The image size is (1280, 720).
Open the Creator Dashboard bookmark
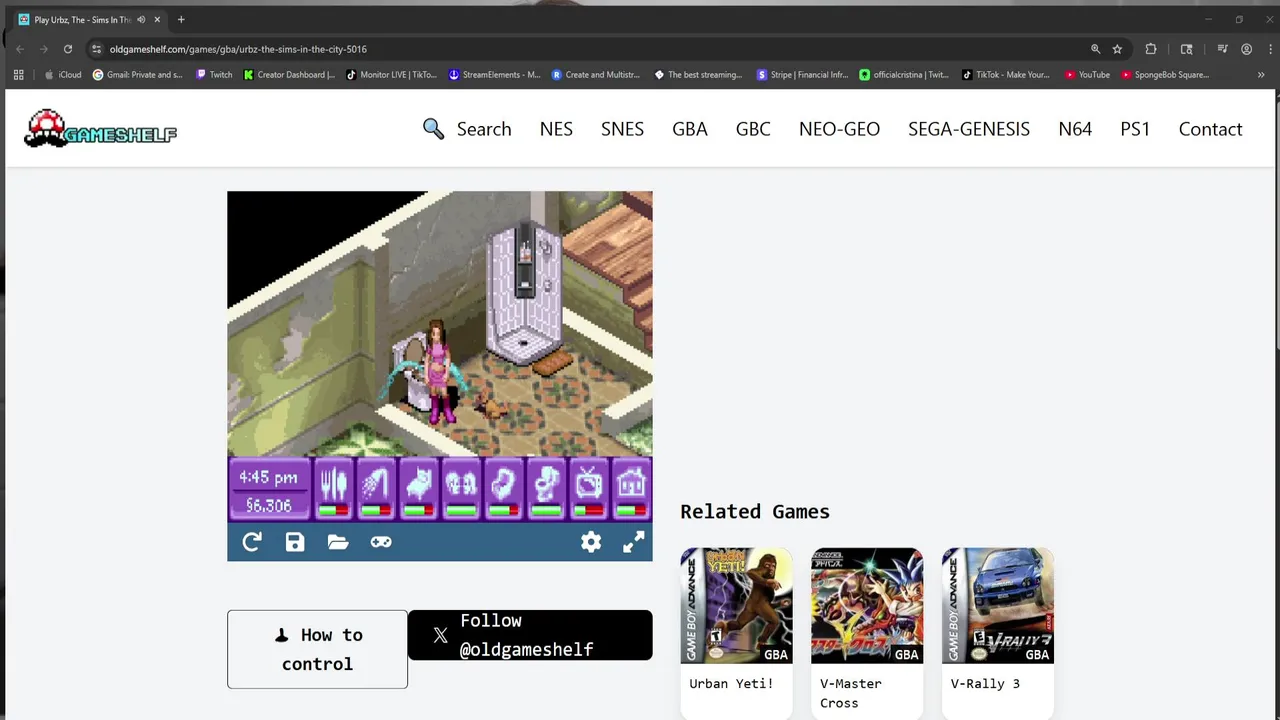click(x=289, y=75)
